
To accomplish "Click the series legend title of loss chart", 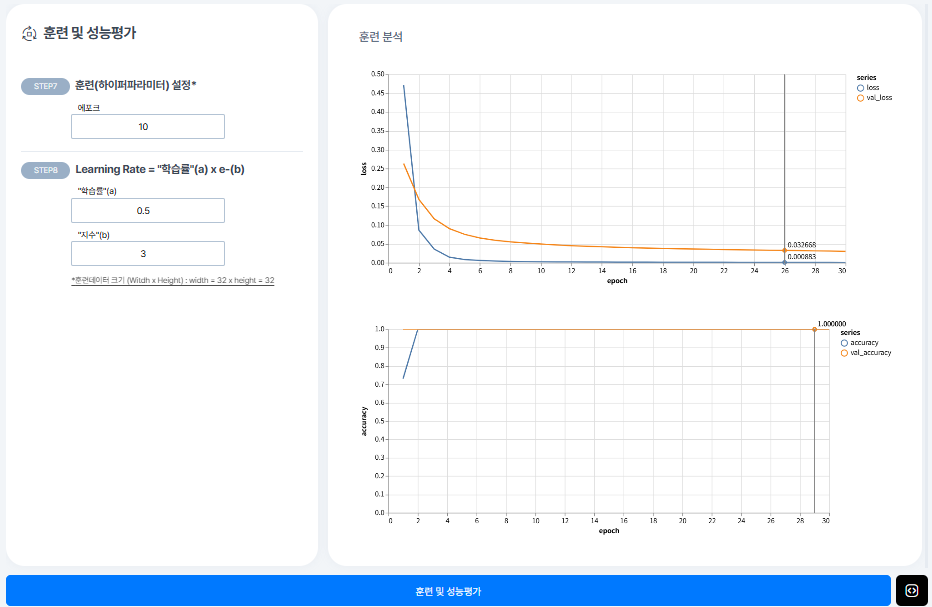I will [x=866, y=77].
